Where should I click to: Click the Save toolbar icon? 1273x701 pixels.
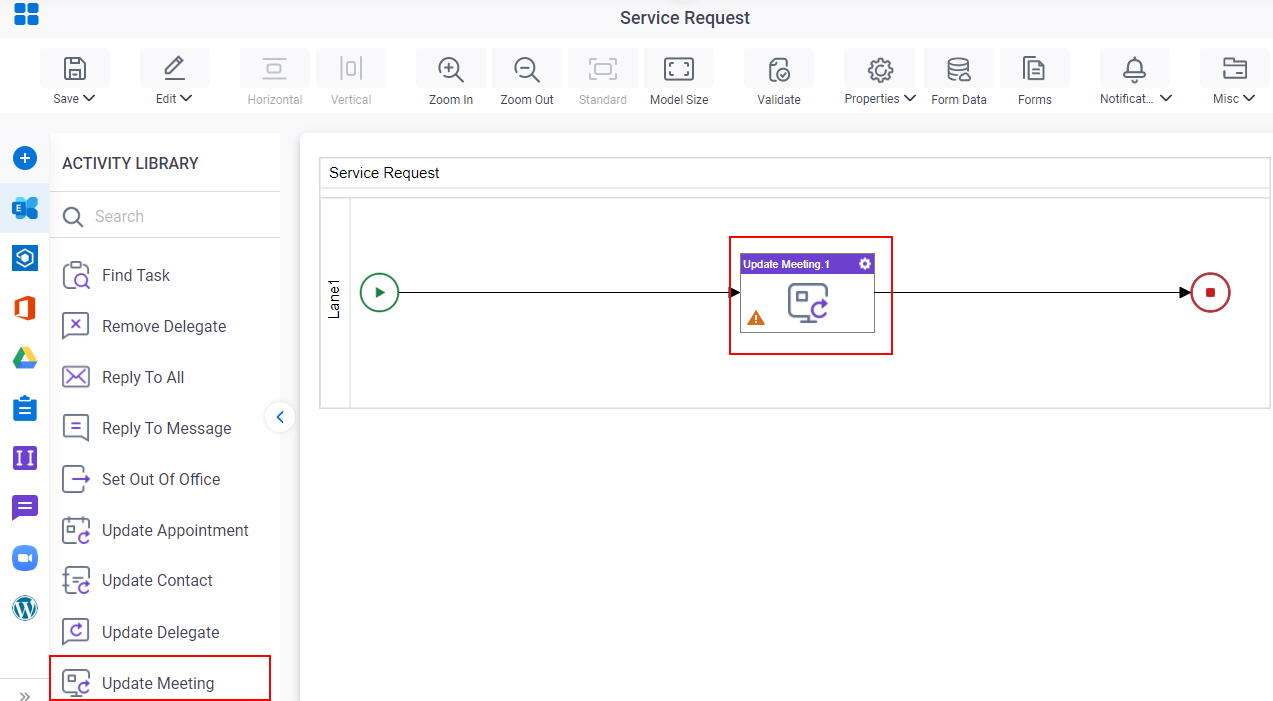(75, 68)
